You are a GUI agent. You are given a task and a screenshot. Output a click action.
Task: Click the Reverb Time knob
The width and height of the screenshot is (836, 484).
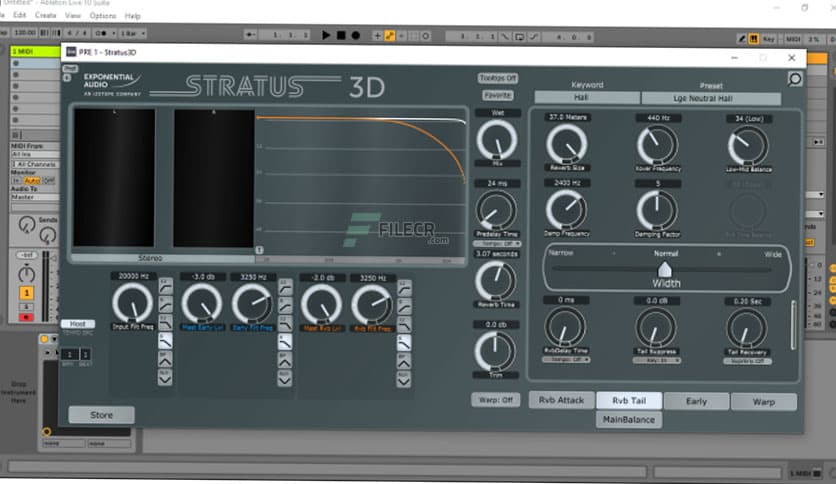click(495, 281)
